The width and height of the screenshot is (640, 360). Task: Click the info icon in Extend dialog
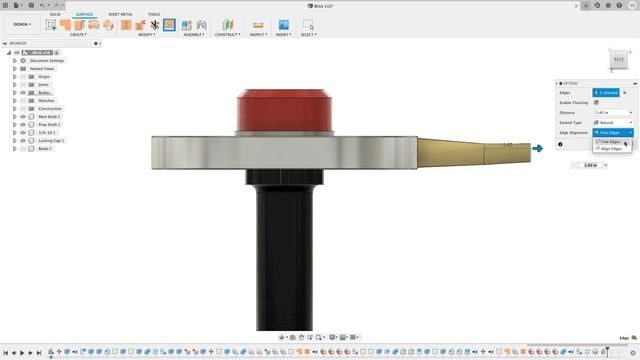point(560,144)
